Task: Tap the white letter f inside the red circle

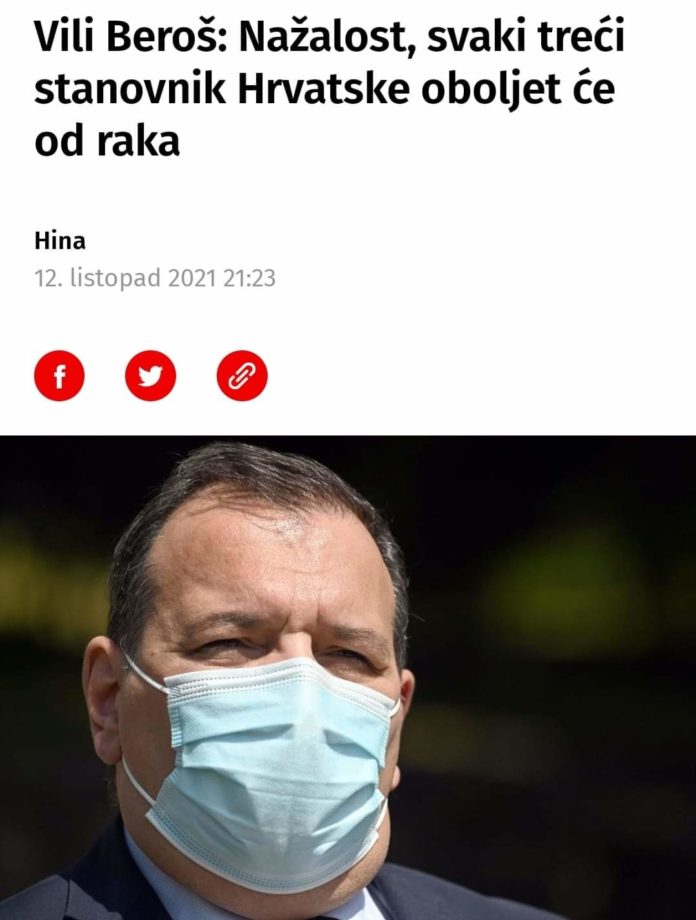Action: tap(59, 376)
